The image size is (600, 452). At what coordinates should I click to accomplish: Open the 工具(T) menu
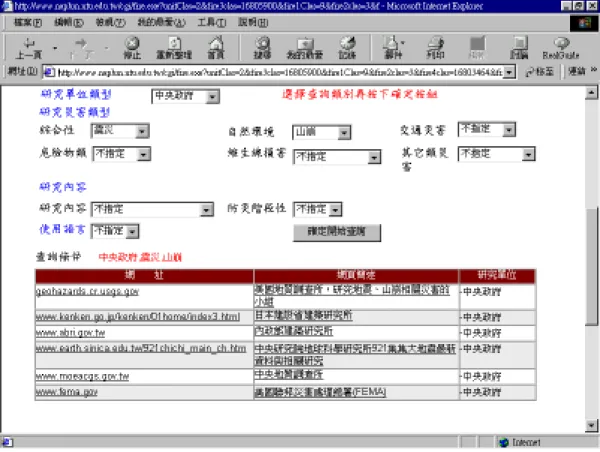[212, 23]
